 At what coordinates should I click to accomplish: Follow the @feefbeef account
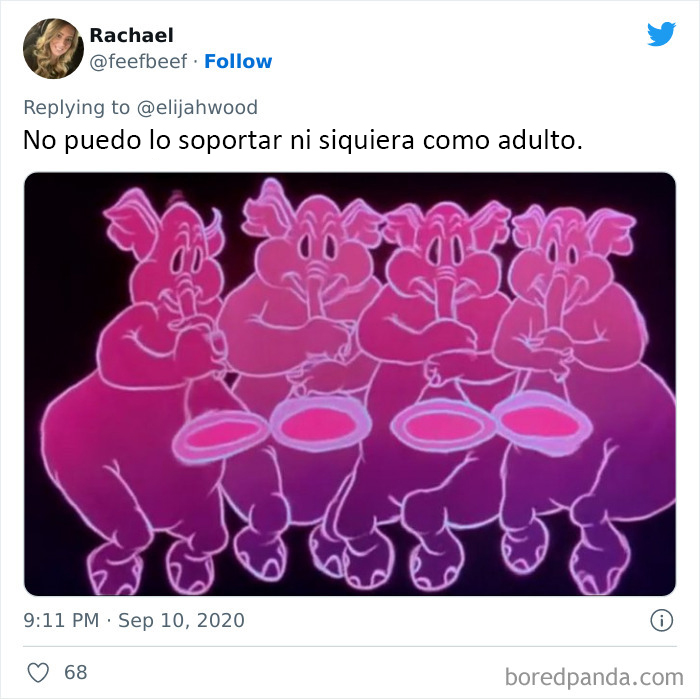pyautogui.click(x=238, y=62)
